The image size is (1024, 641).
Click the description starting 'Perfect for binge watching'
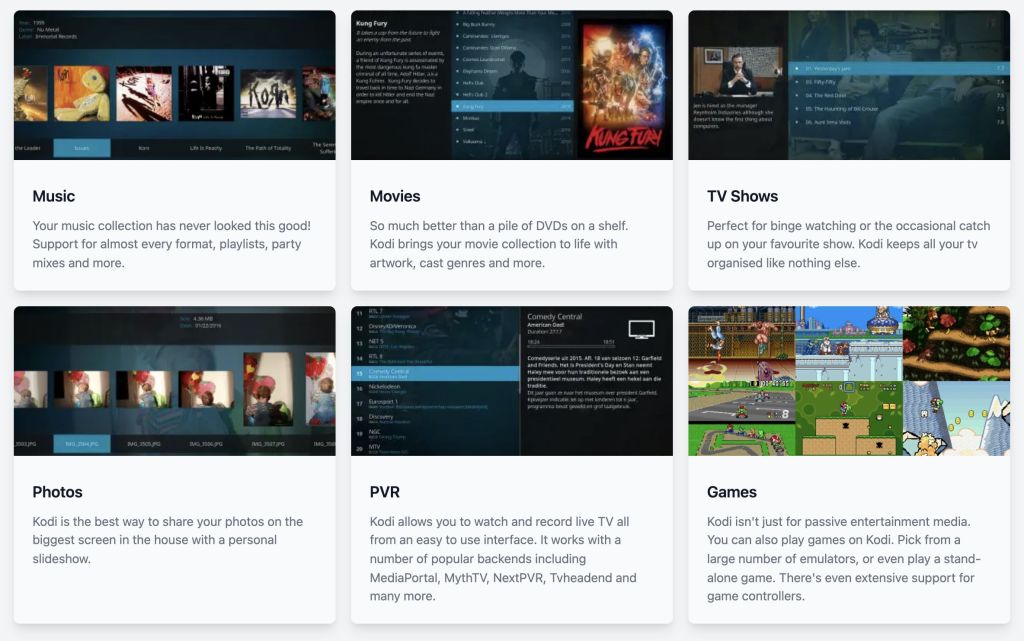[848, 244]
